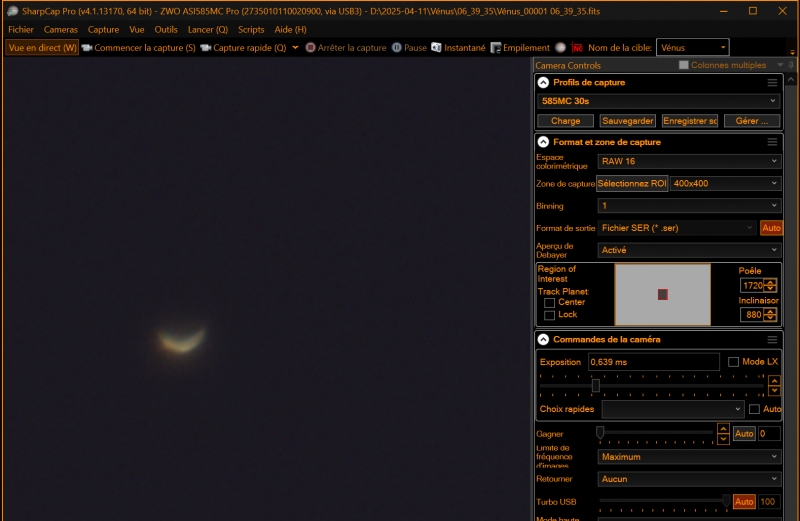800x521 pixels.
Task: Collapse the Commandes de la caméra section
Action: click(543, 339)
